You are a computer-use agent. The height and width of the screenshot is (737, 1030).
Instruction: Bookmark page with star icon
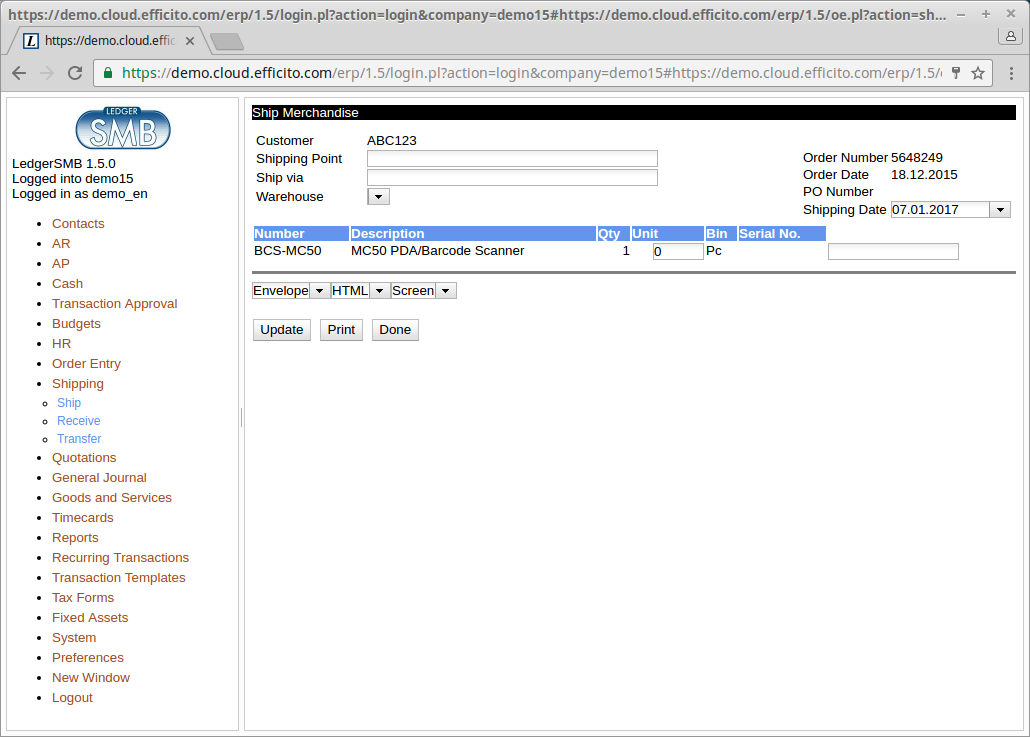click(x=978, y=73)
